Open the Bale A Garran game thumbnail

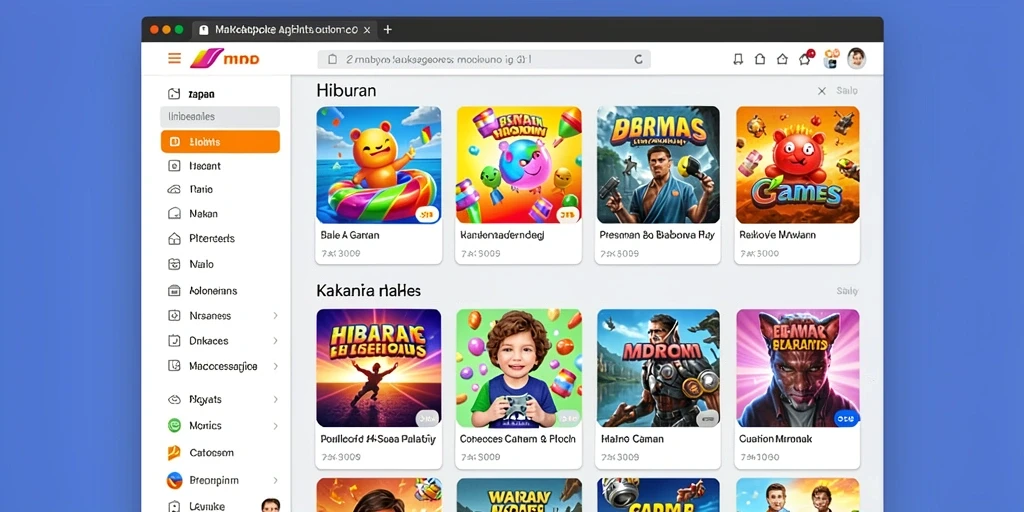click(379, 165)
